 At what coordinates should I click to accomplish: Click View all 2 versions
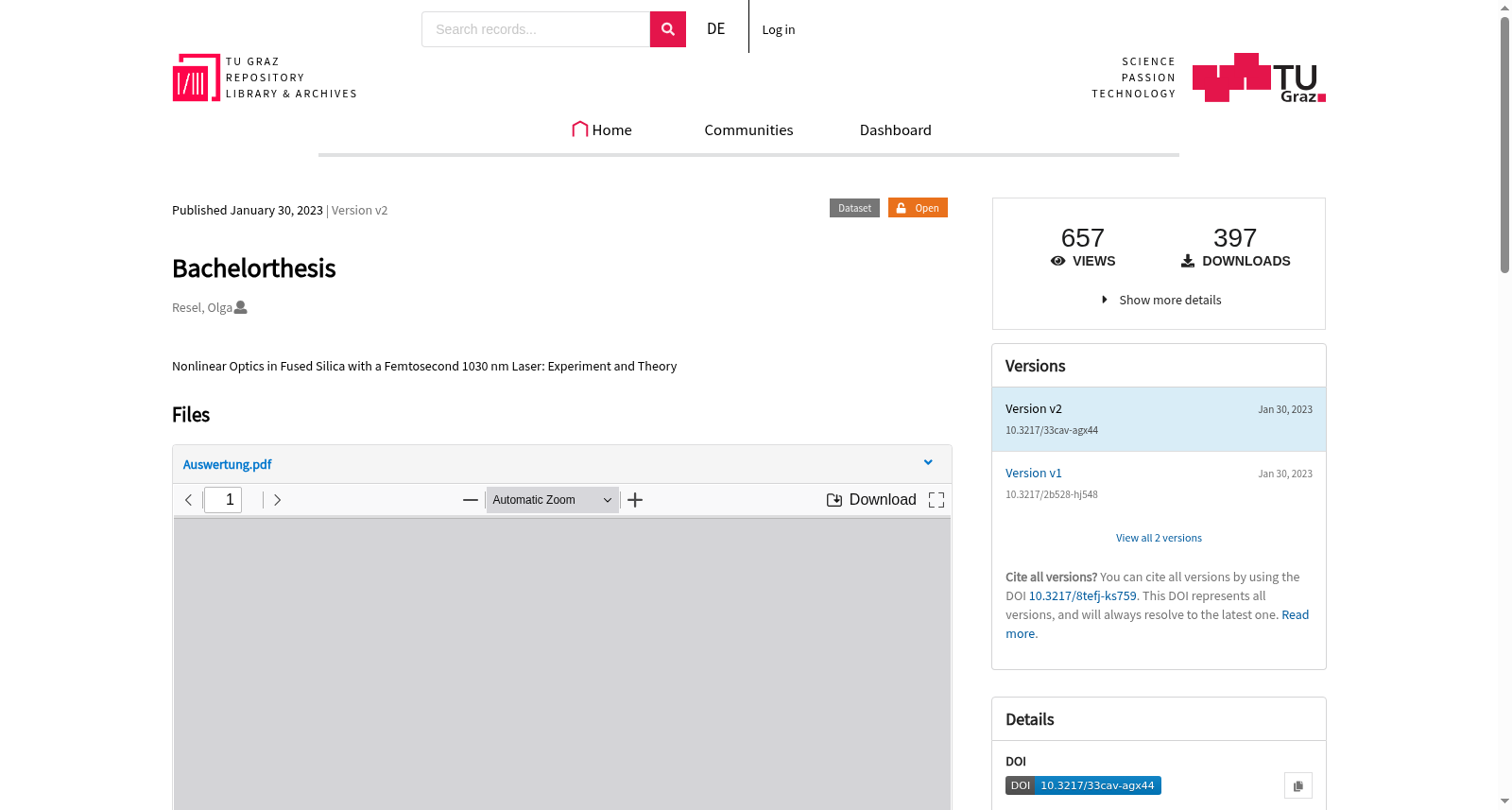click(1159, 538)
